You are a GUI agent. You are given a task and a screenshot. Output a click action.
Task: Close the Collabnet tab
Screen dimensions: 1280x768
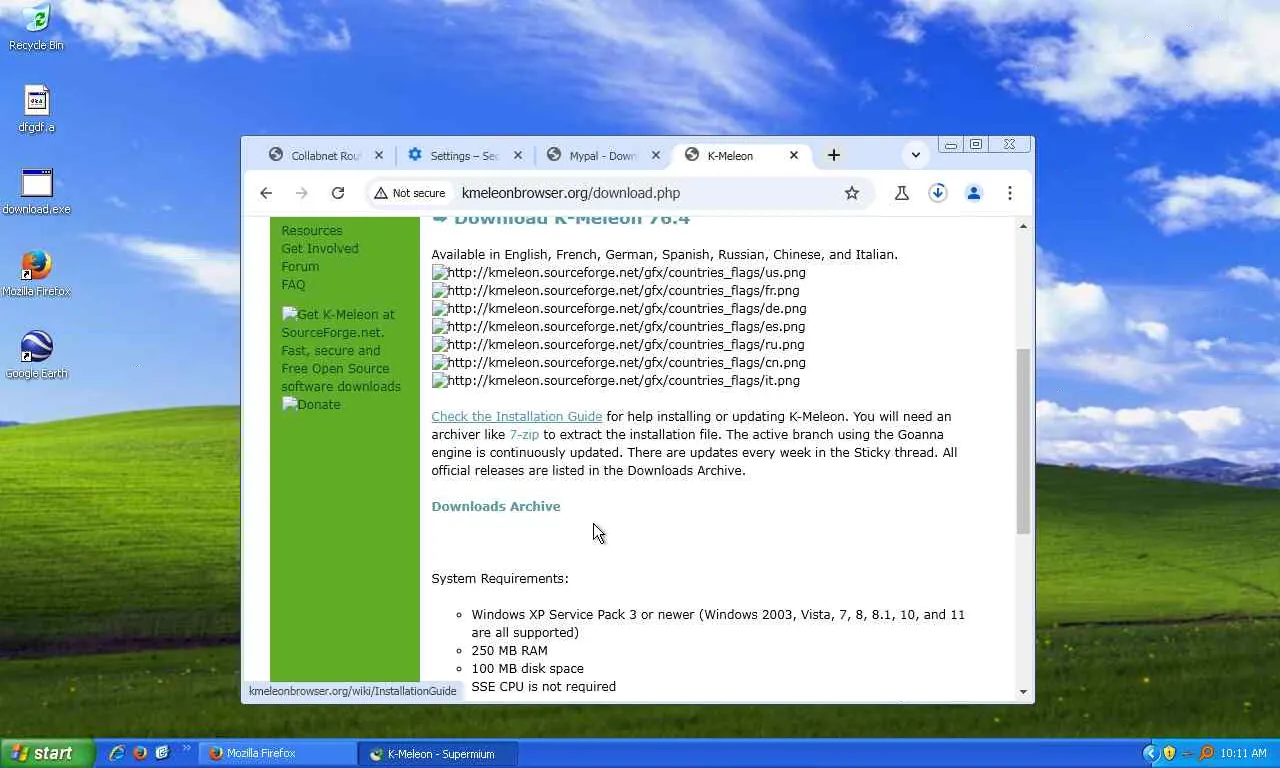tap(379, 156)
